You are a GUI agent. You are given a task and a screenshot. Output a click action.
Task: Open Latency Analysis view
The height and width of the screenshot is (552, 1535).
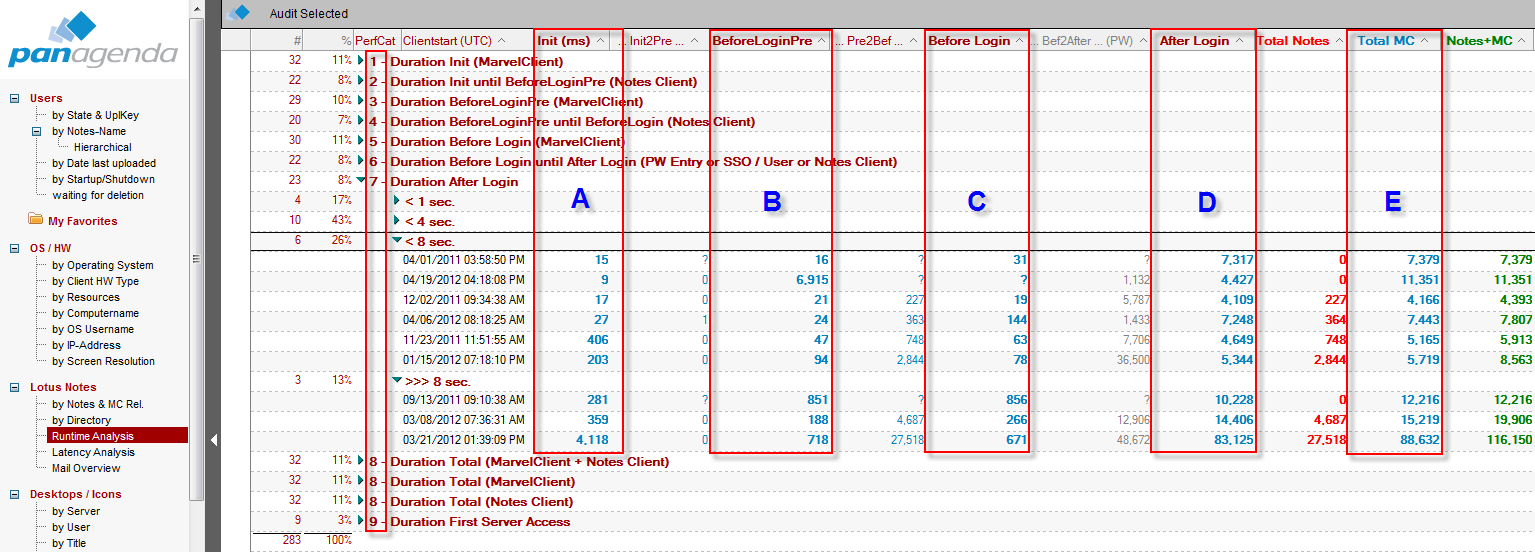(93, 452)
